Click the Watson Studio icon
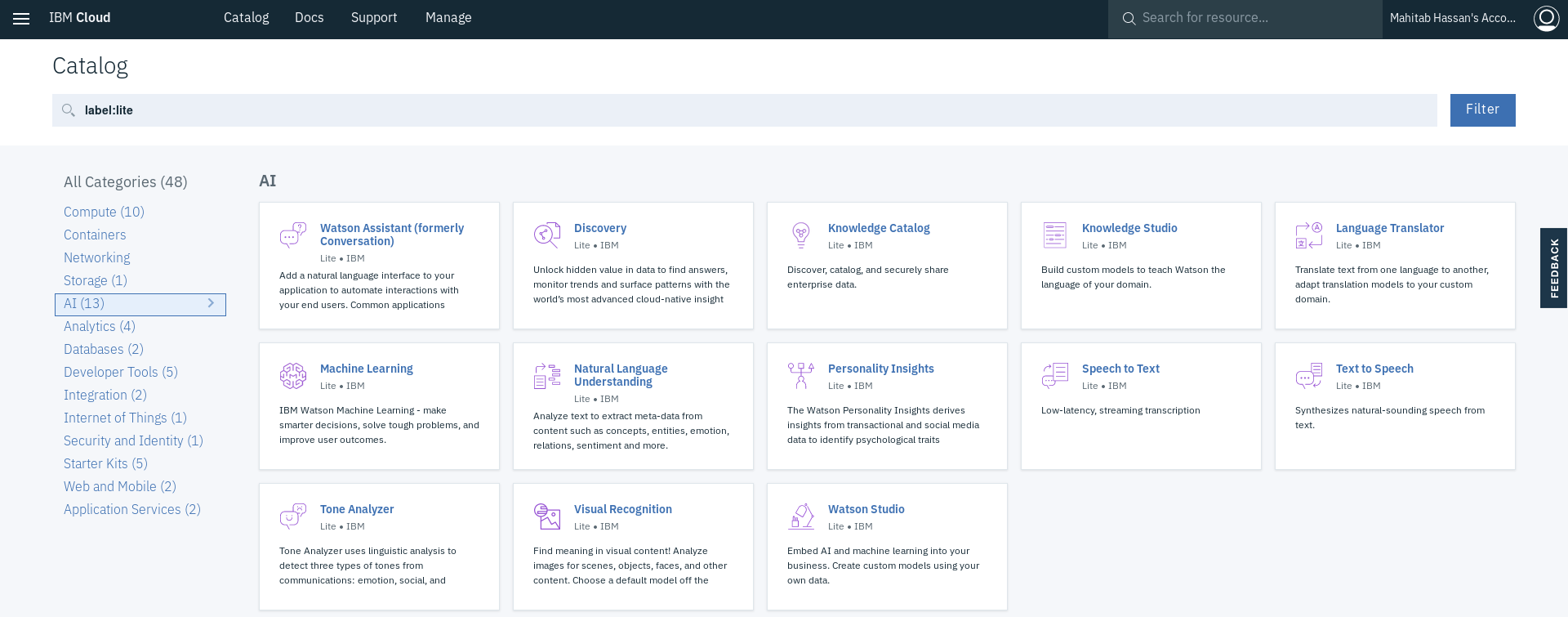This screenshot has width=1568, height=617. pos(801,516)
